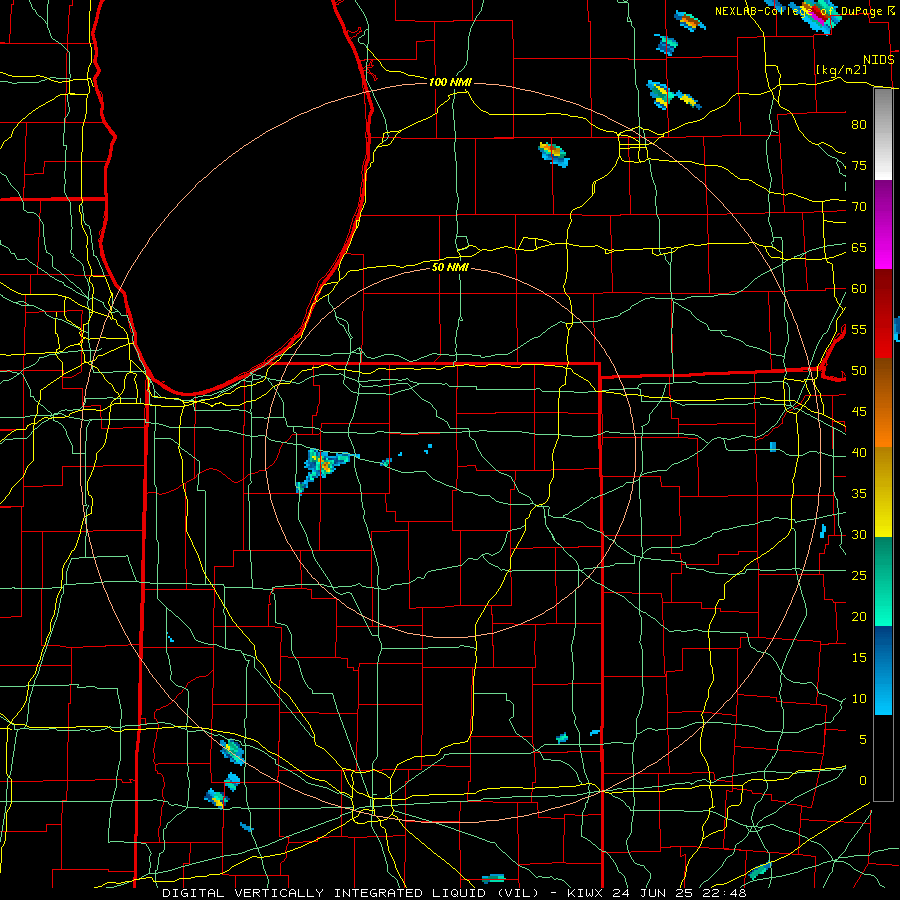Image resolution: width=900 pixels, height=900 pixels.
Task: Click the "80" value on the VIL scale
Action: 859,125
